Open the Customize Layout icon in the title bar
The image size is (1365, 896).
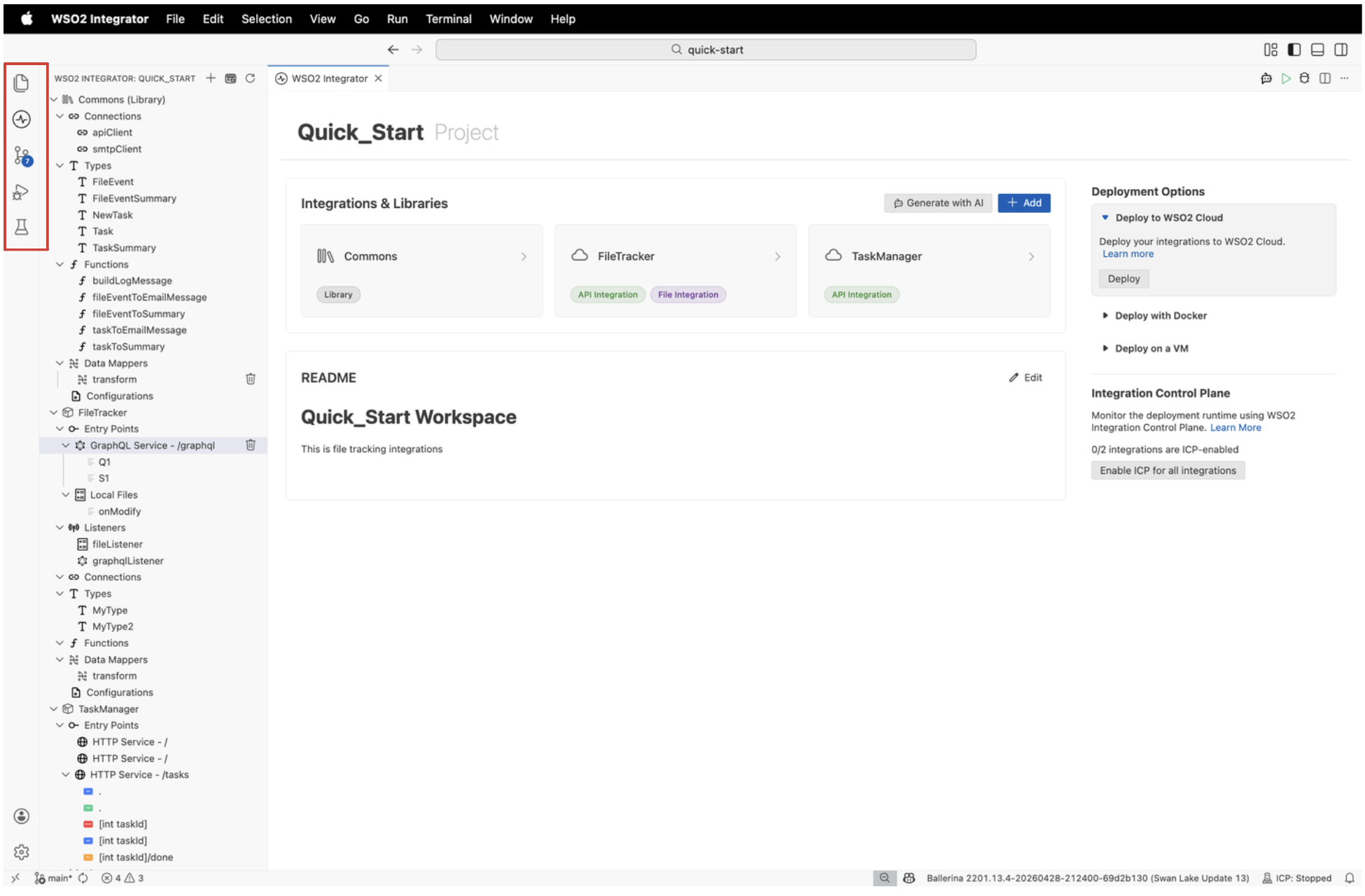click(1270, 50)
